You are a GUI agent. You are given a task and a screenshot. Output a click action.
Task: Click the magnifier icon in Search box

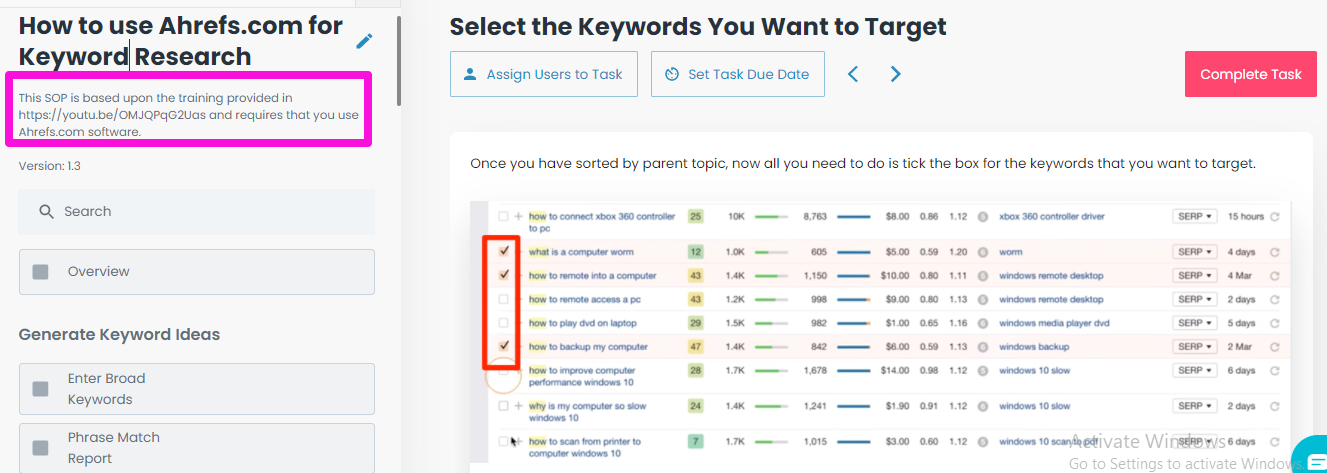[x=46, y=211]
